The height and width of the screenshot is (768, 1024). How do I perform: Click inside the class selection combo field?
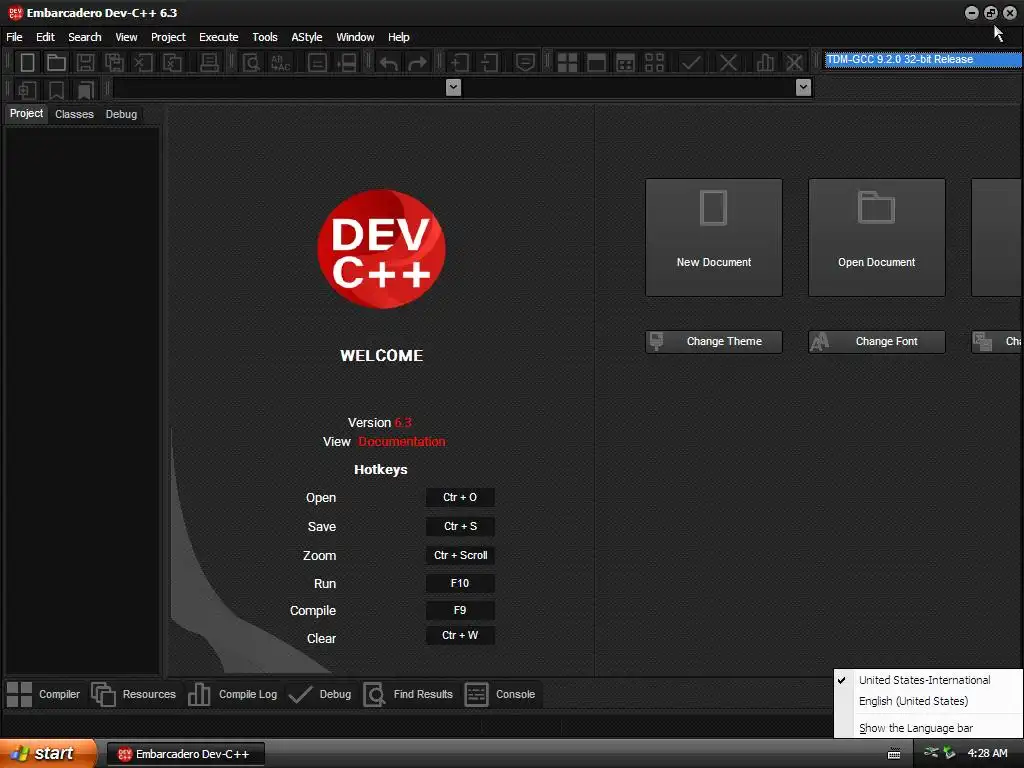click(280, 87)
